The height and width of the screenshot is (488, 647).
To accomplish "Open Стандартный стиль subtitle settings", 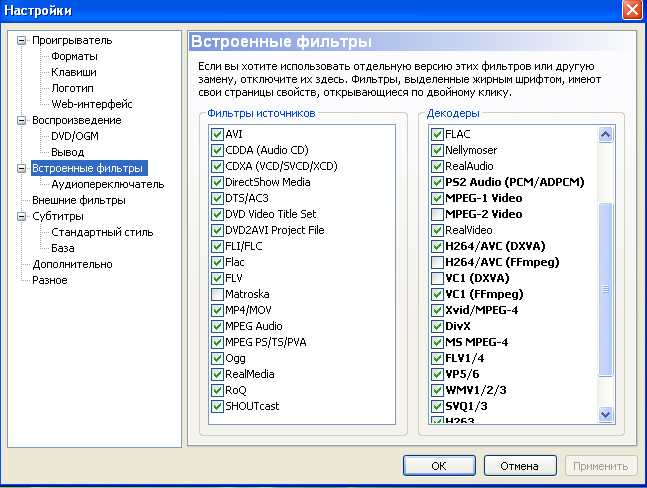I will tap(102, 232).
